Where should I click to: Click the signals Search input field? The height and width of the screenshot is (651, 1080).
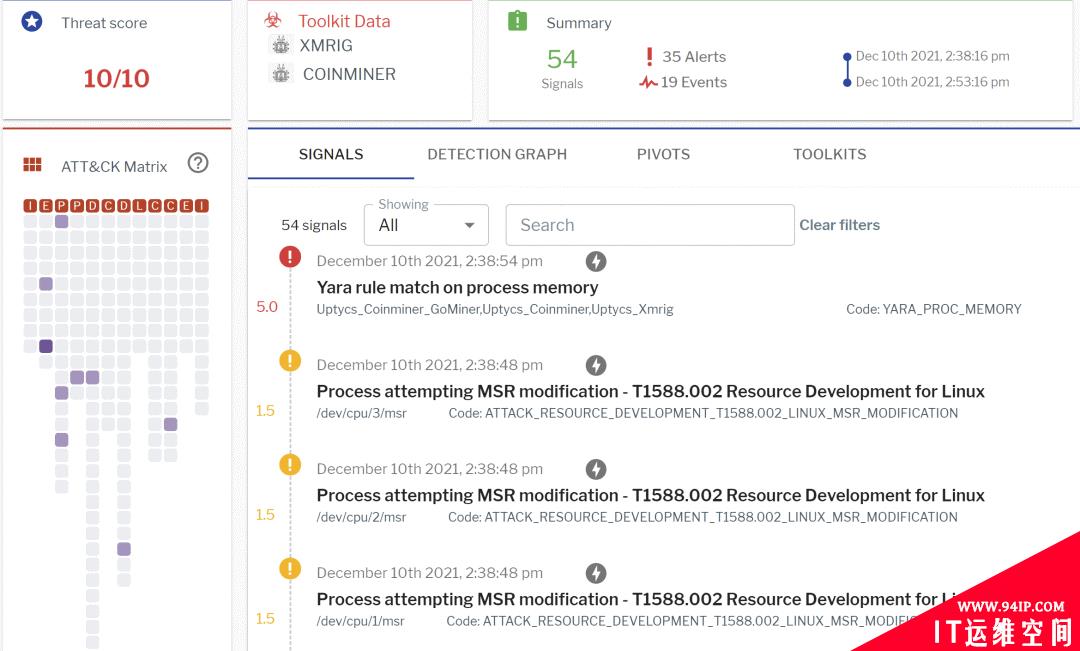click(650, 225)
